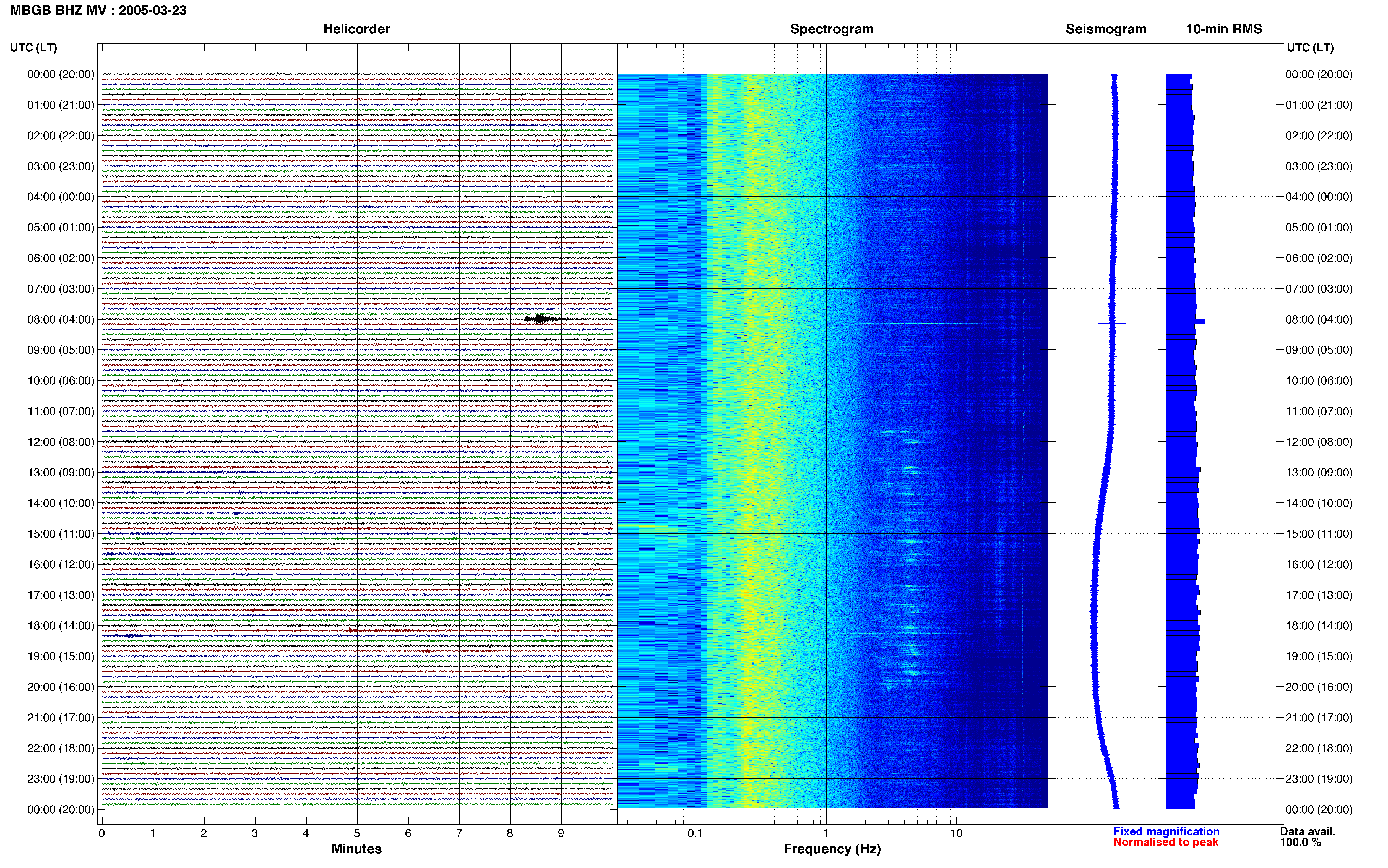The image size is (1388, 868).
Task: Click the '10' tick on the frequency axis
Action: tap(956, 833)
